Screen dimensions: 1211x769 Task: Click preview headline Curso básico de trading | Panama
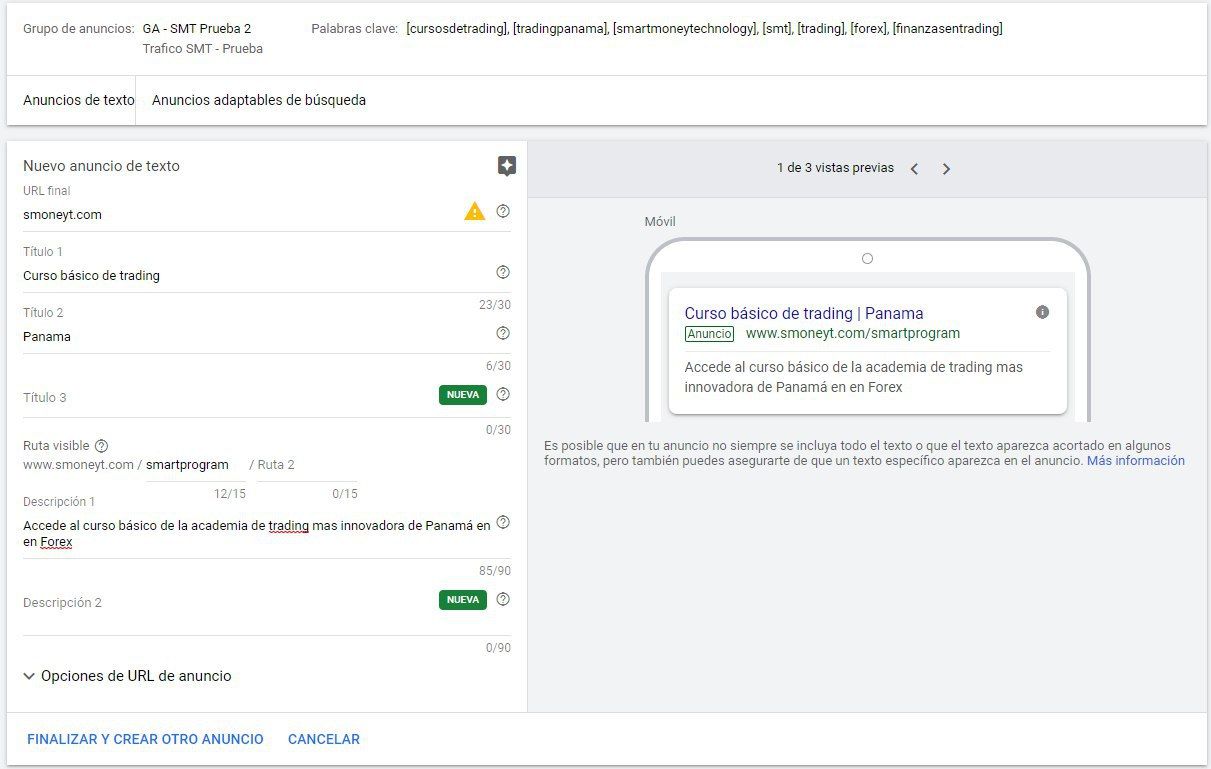(804, 313)
